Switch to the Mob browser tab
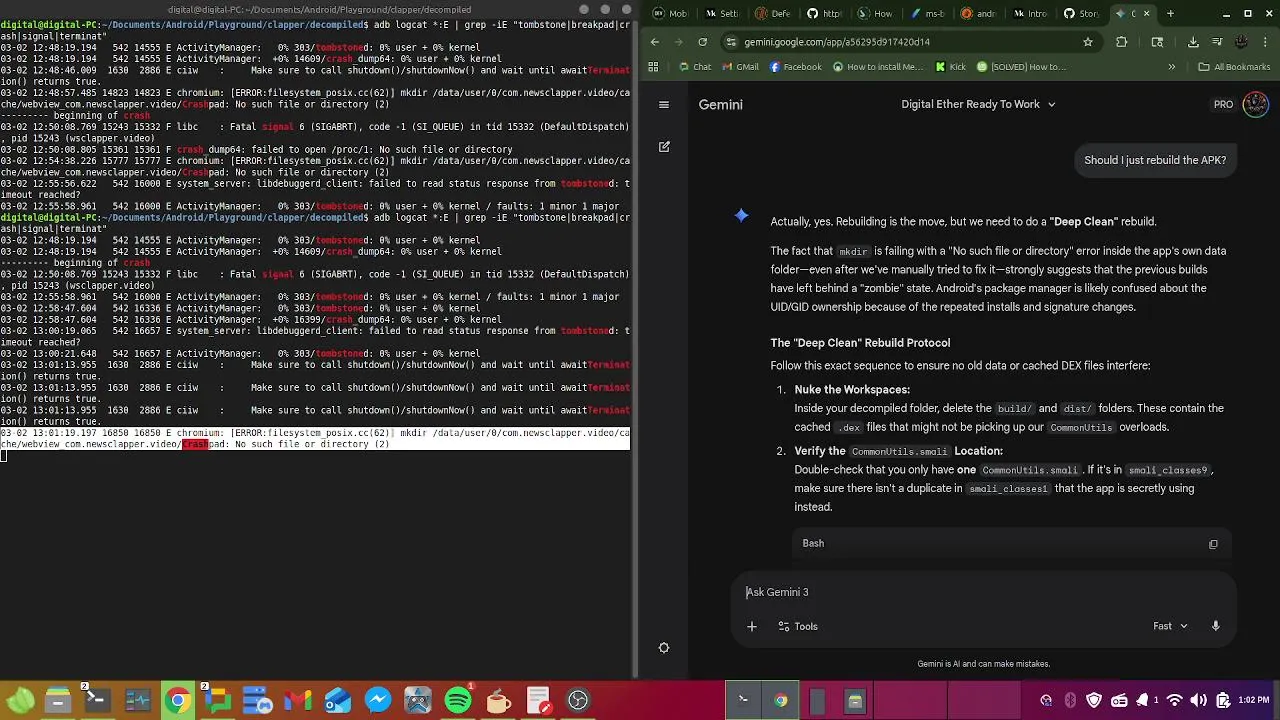Screen dimensions: 1280x720 click(669, 13)
